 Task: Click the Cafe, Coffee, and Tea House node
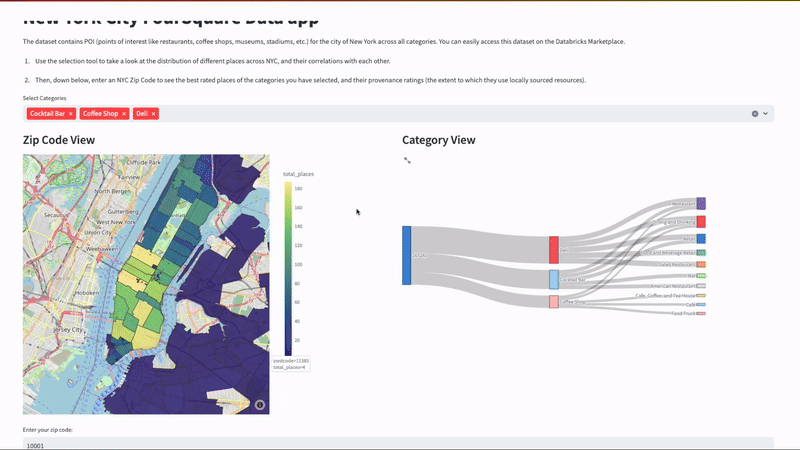(x=702, y=295)
